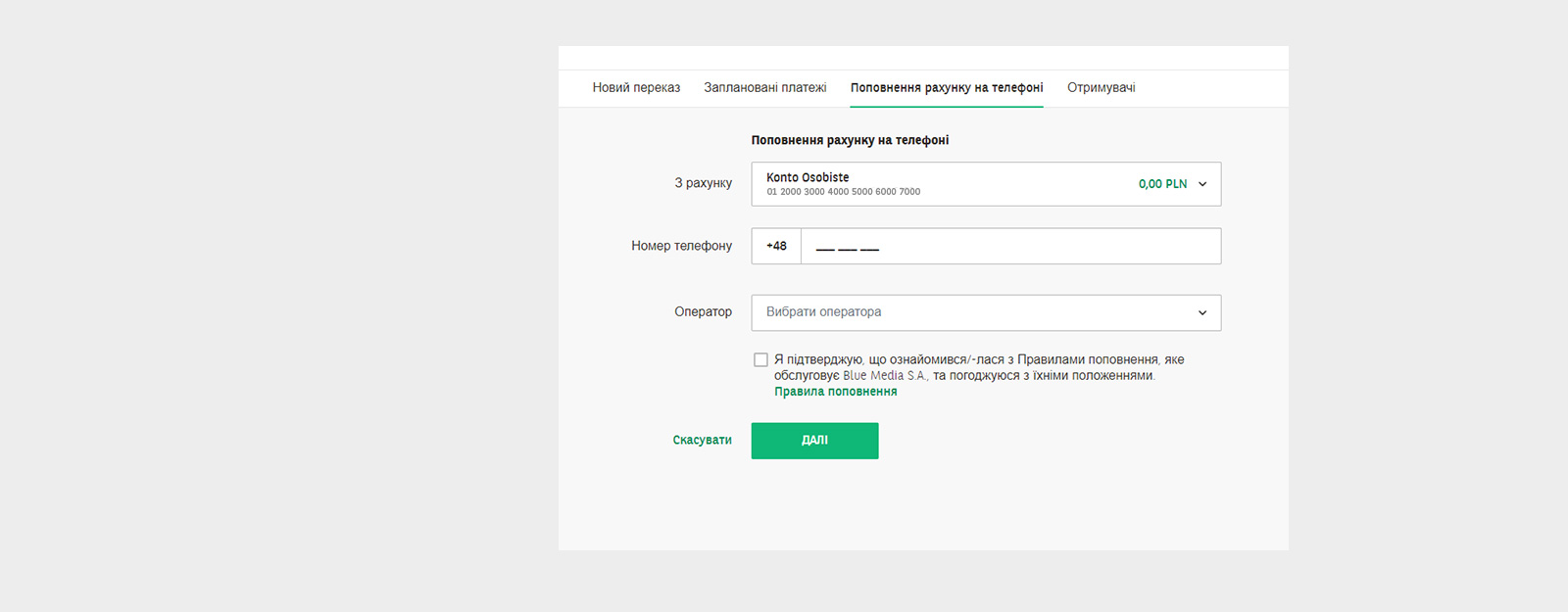Click the confirmation text beside the checkbox
Viewport: 1568px width, 612px height.
click(978, 367)
